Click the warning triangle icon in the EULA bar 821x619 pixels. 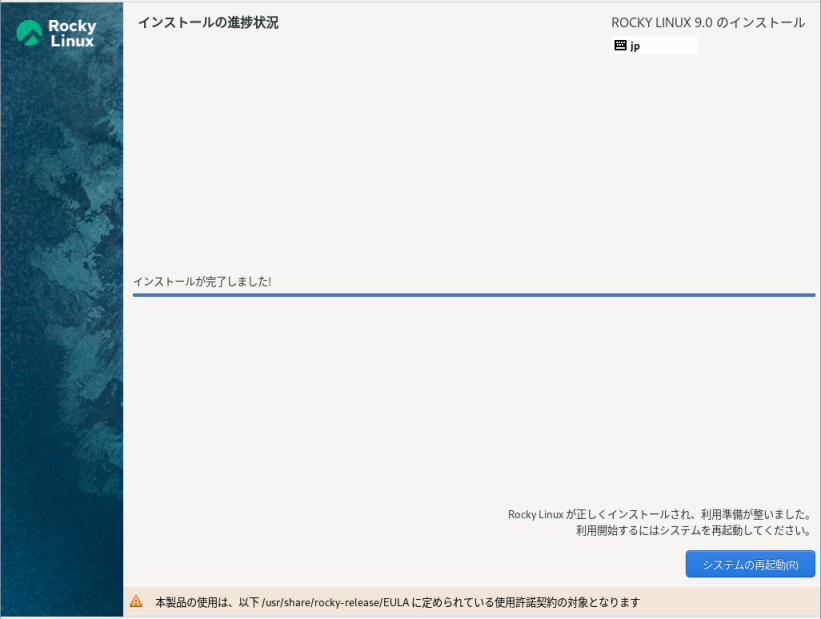click(136, 601)
